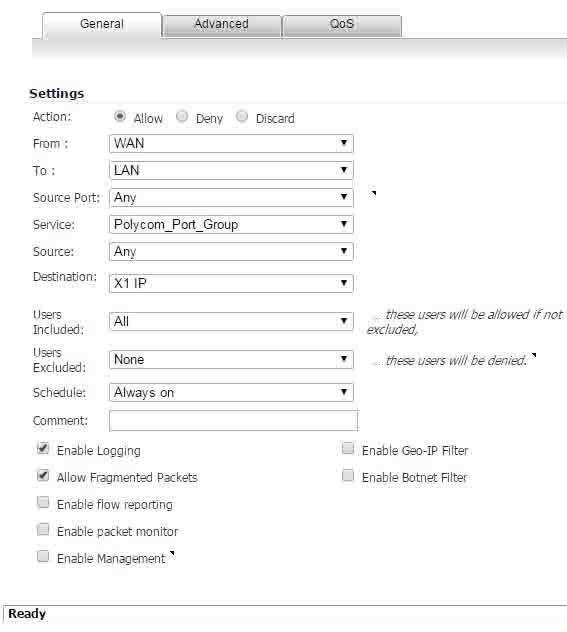Tick the Enable Geo-IP Filter checkbox
The image size is (567, 632).
(348, 448)
